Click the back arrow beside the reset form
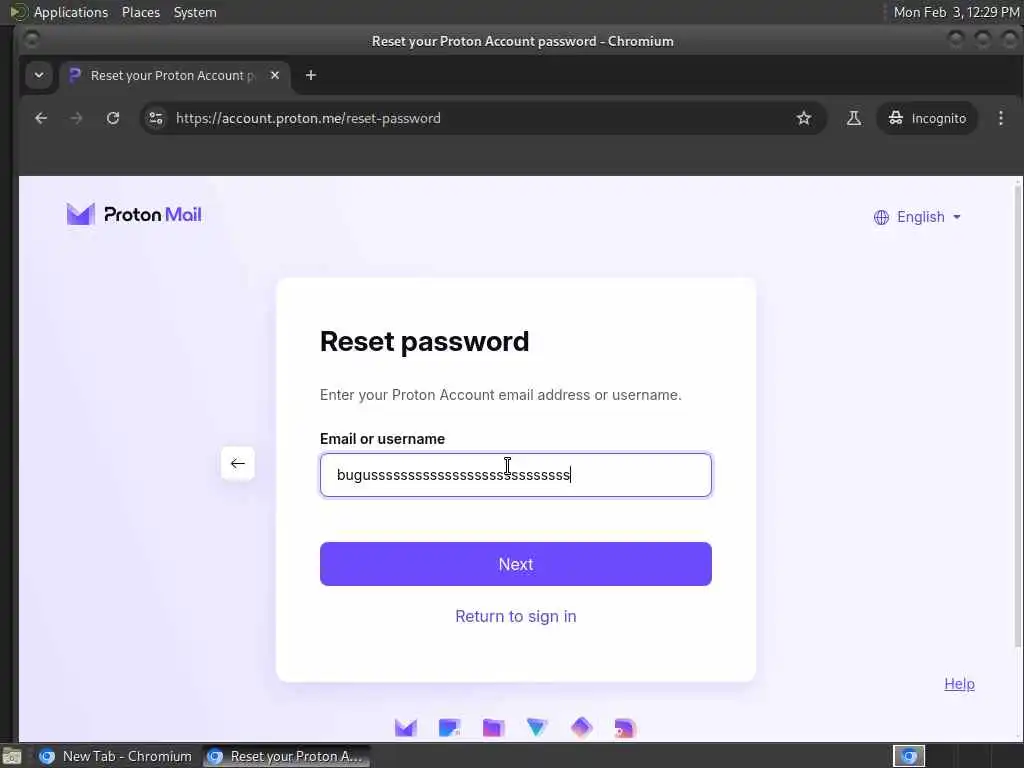This screenshot has width=1024, height=768. (x=238, y=464)
